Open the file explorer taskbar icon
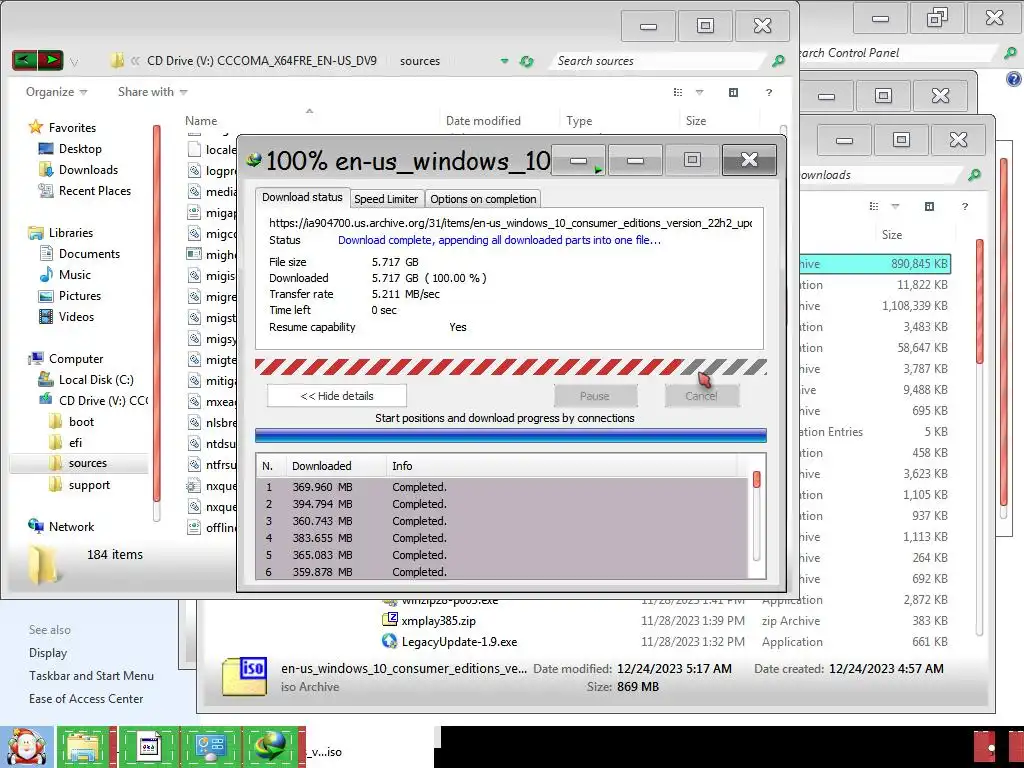Screen dimensions: 1024x768 (84, 747)
